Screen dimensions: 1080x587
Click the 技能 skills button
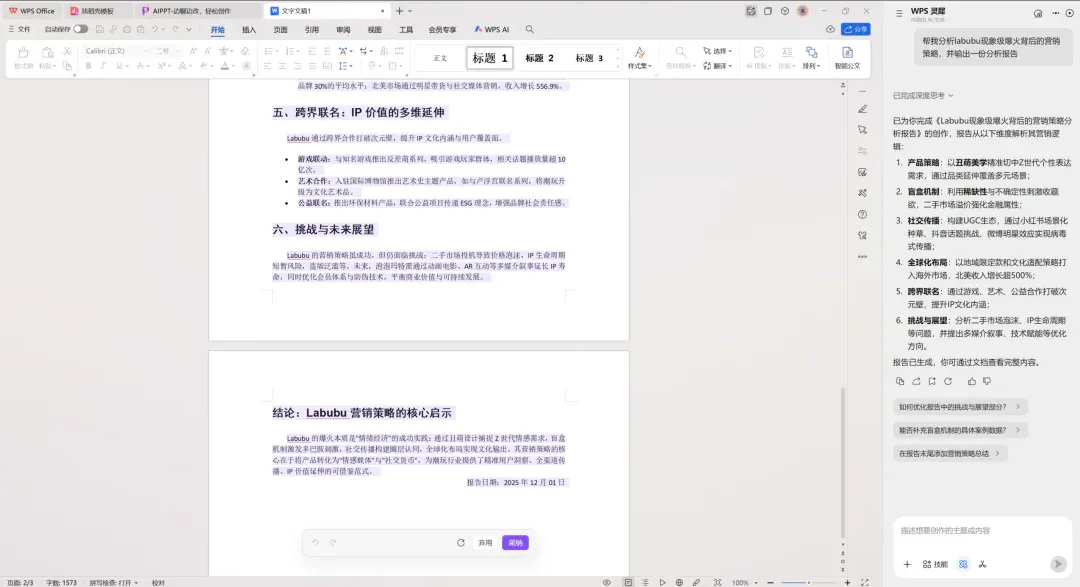point(935,564)
